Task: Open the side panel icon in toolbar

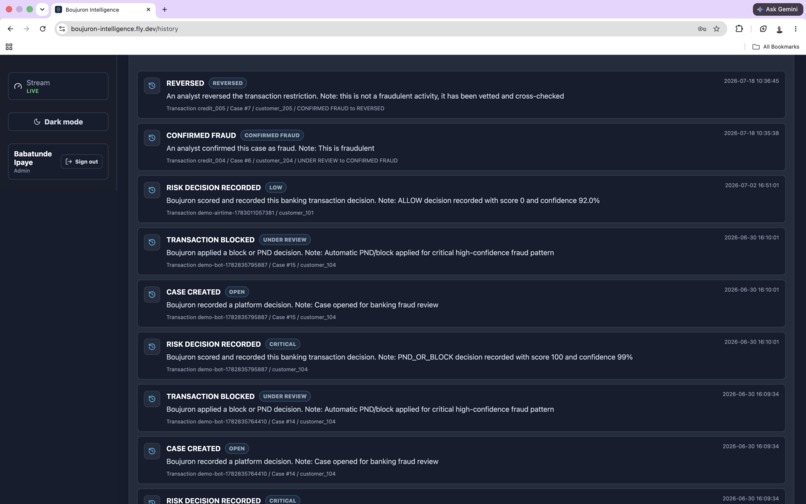Action: tap(763, 29)
